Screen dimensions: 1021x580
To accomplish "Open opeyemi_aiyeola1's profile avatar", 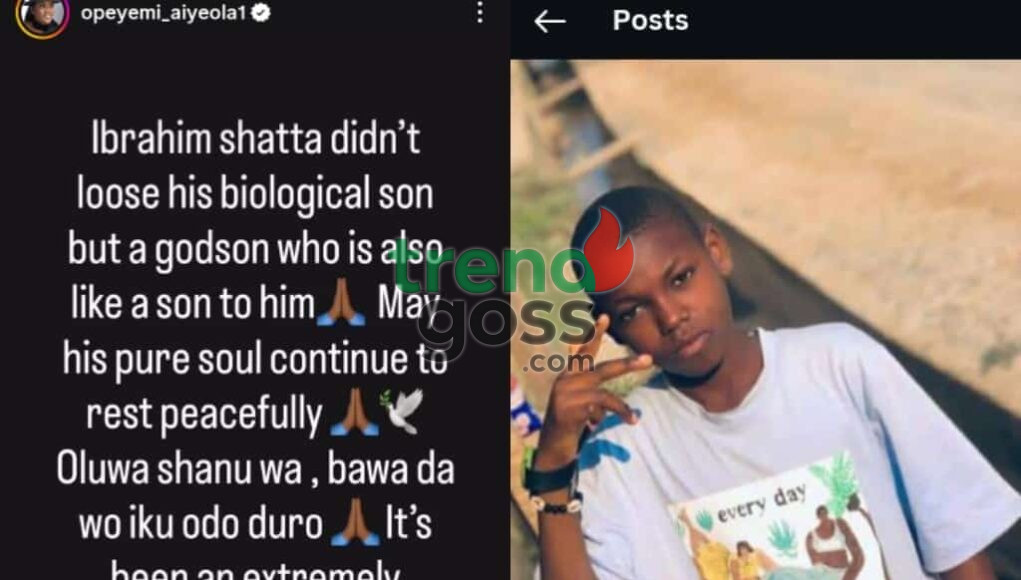I will point(43,16).
